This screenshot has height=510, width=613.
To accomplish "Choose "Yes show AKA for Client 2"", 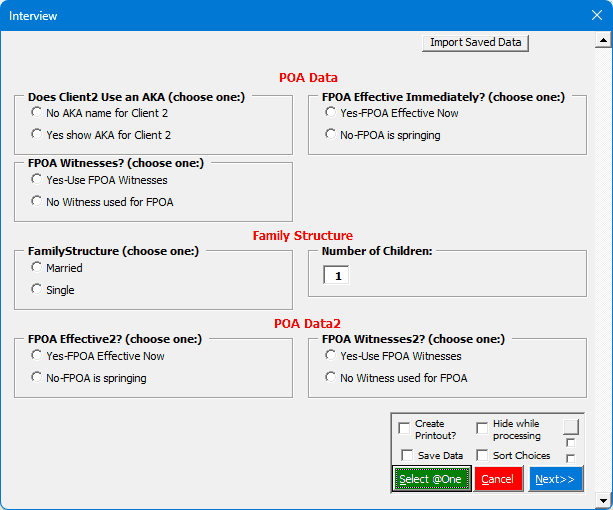I will point(37,134).
